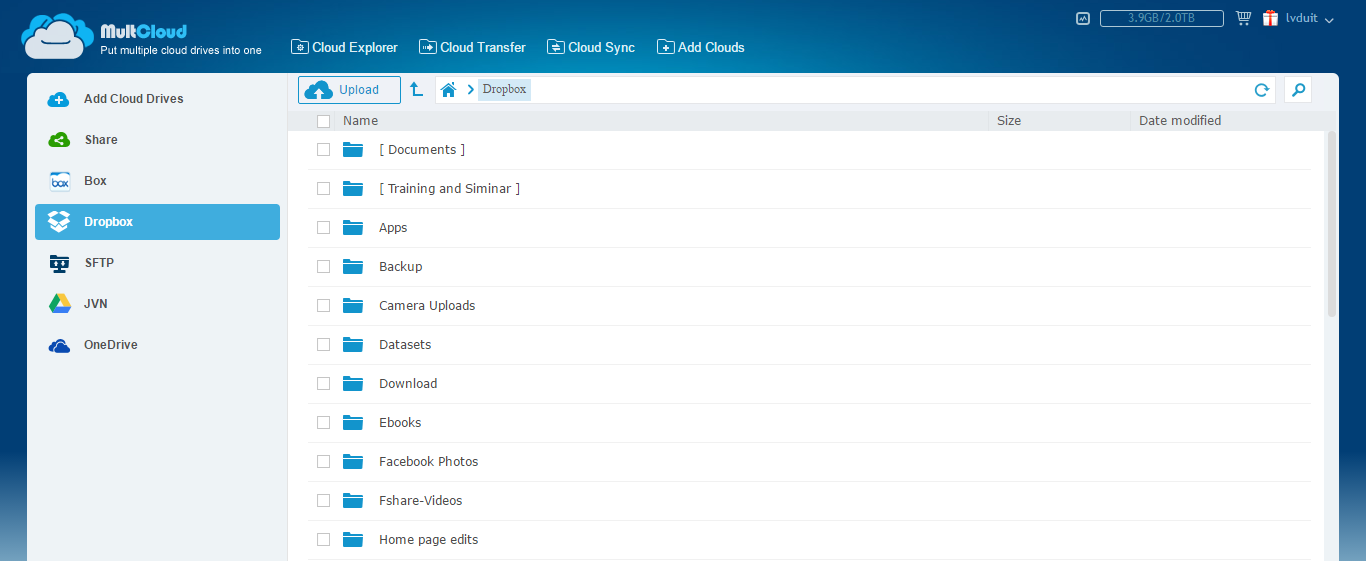The width and height of the screenshot is (1366, 561).
Task: Click the 3.9GB/2.0TB storage usage bar
Action: point(1162,18)
